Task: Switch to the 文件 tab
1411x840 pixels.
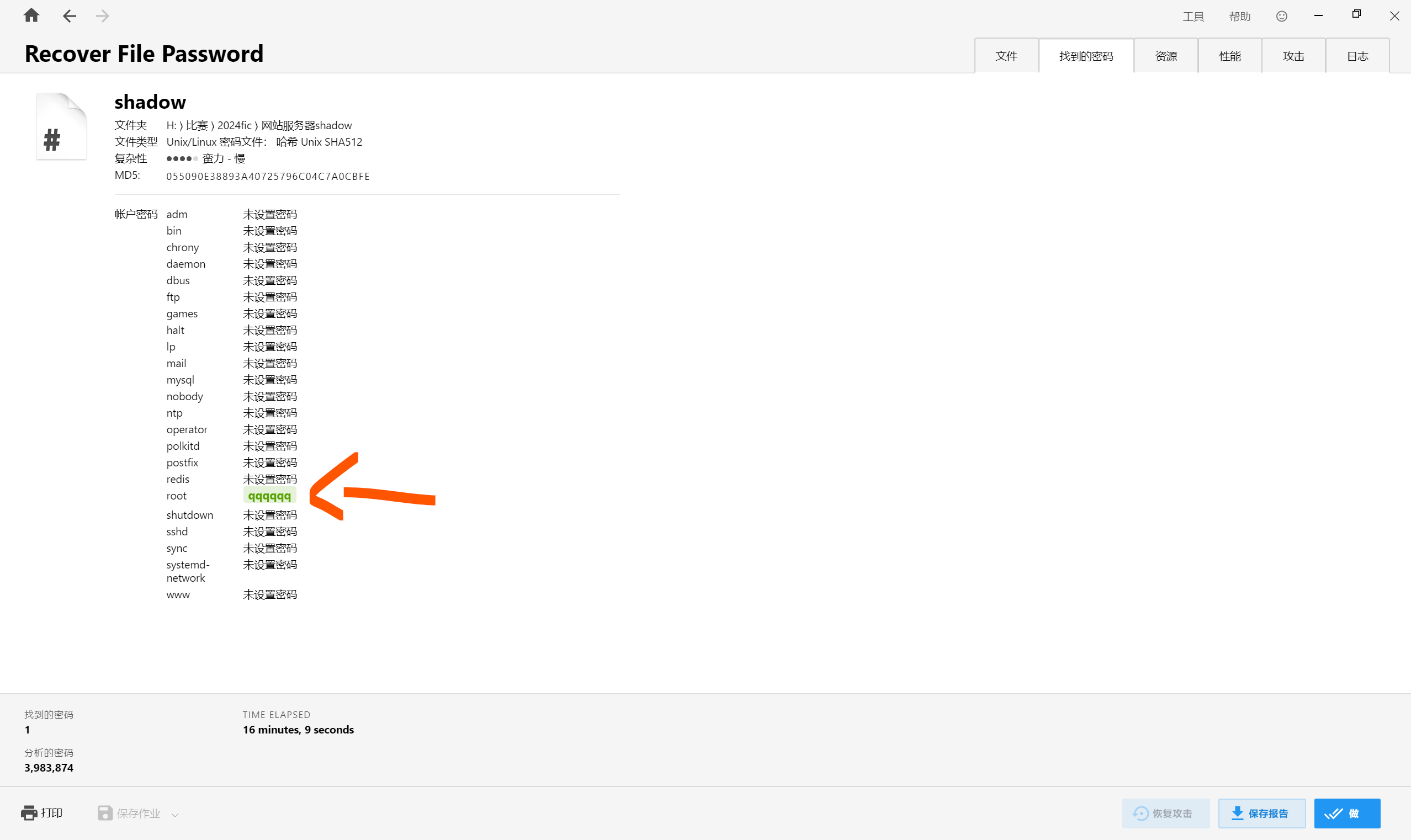Action: [x=1006, y=56]
